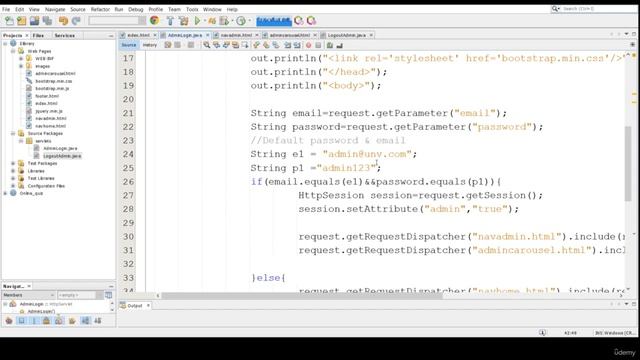Click the New Project toolbar icon
Image resolution: width=640 pixels, height=360 pixels.
tap(22, 21)
